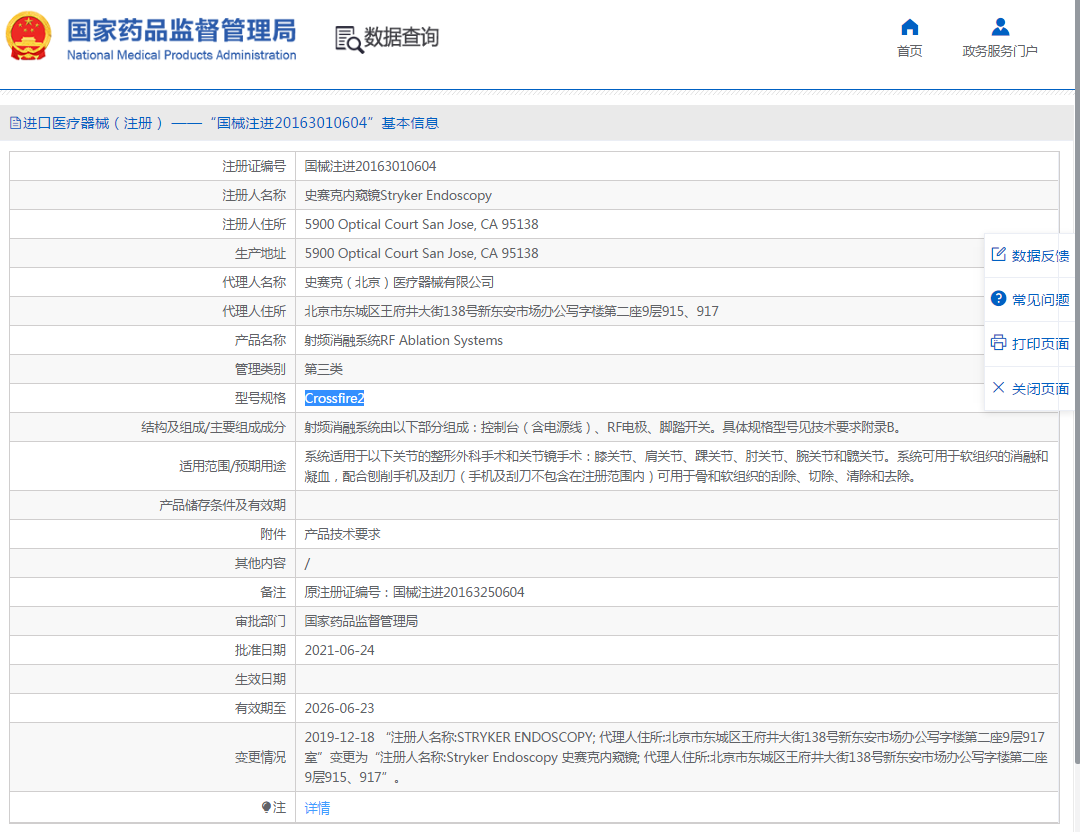Click the 政务服务门户 text label

point(999,51)
